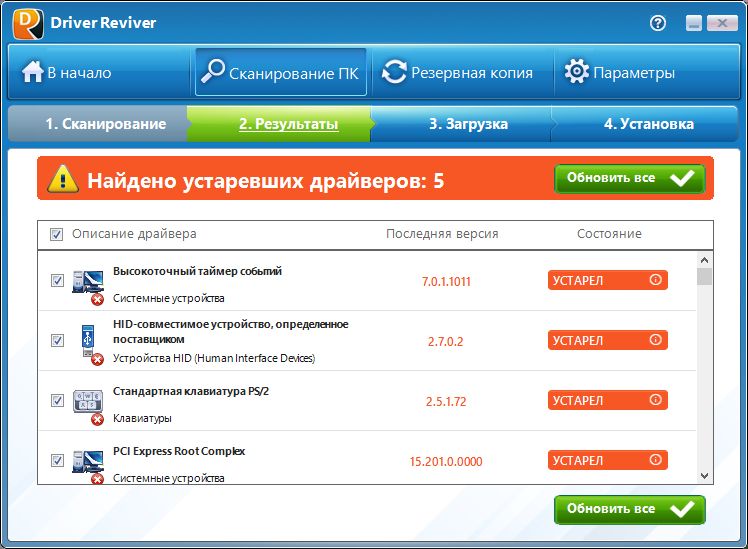Select PCI Express Root Complex driver name
748x549 pixels.
click(179, 451)
